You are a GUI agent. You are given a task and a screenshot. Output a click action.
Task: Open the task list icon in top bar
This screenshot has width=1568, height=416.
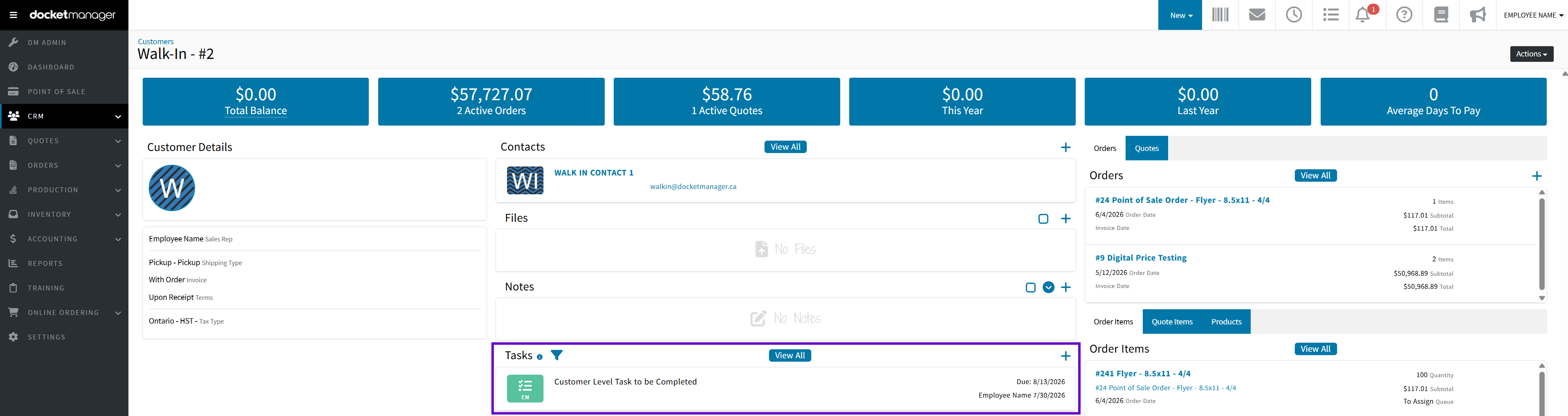tap(1330, 15)
